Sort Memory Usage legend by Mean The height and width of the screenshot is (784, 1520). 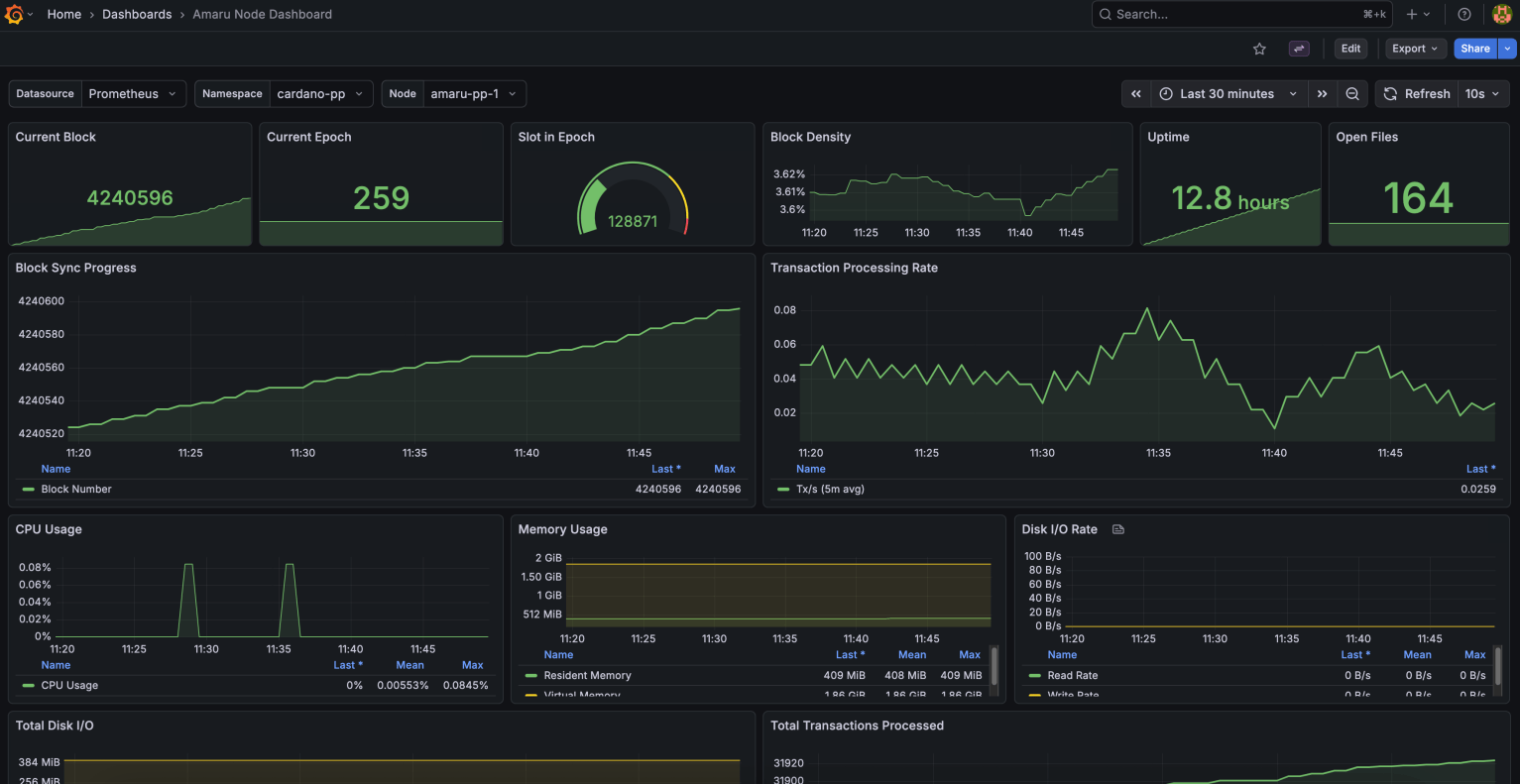[912, 654]
